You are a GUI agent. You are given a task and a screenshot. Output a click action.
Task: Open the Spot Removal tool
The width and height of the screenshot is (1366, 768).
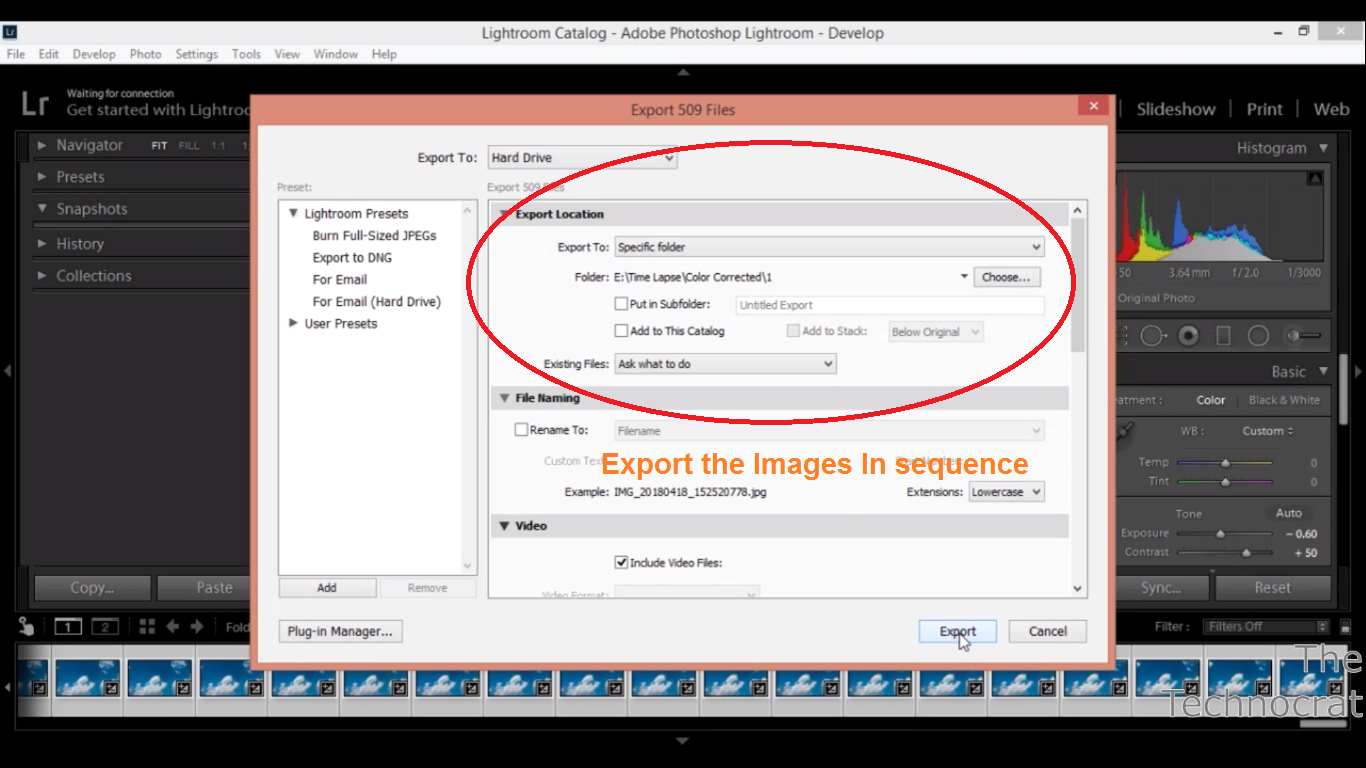[1152, 335]
